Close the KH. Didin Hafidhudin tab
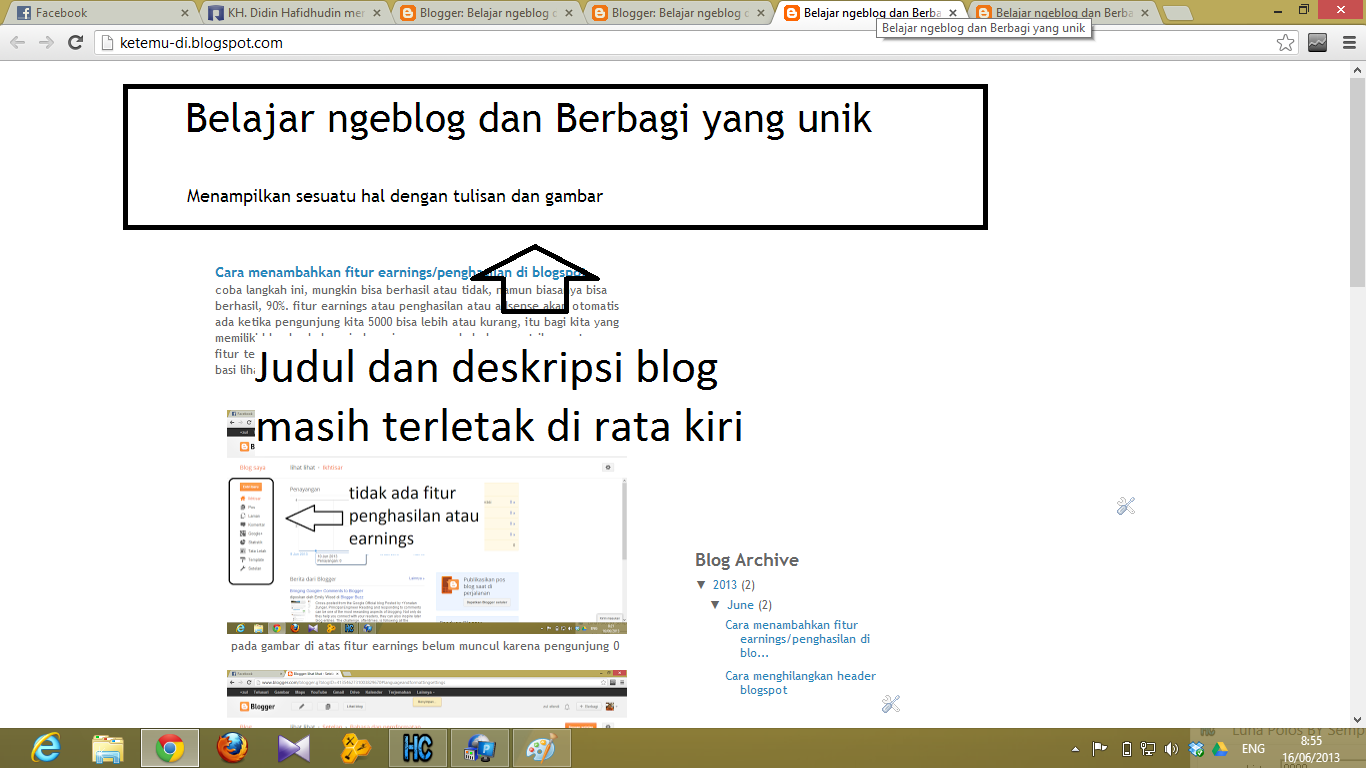 click(x=378, y=14)
